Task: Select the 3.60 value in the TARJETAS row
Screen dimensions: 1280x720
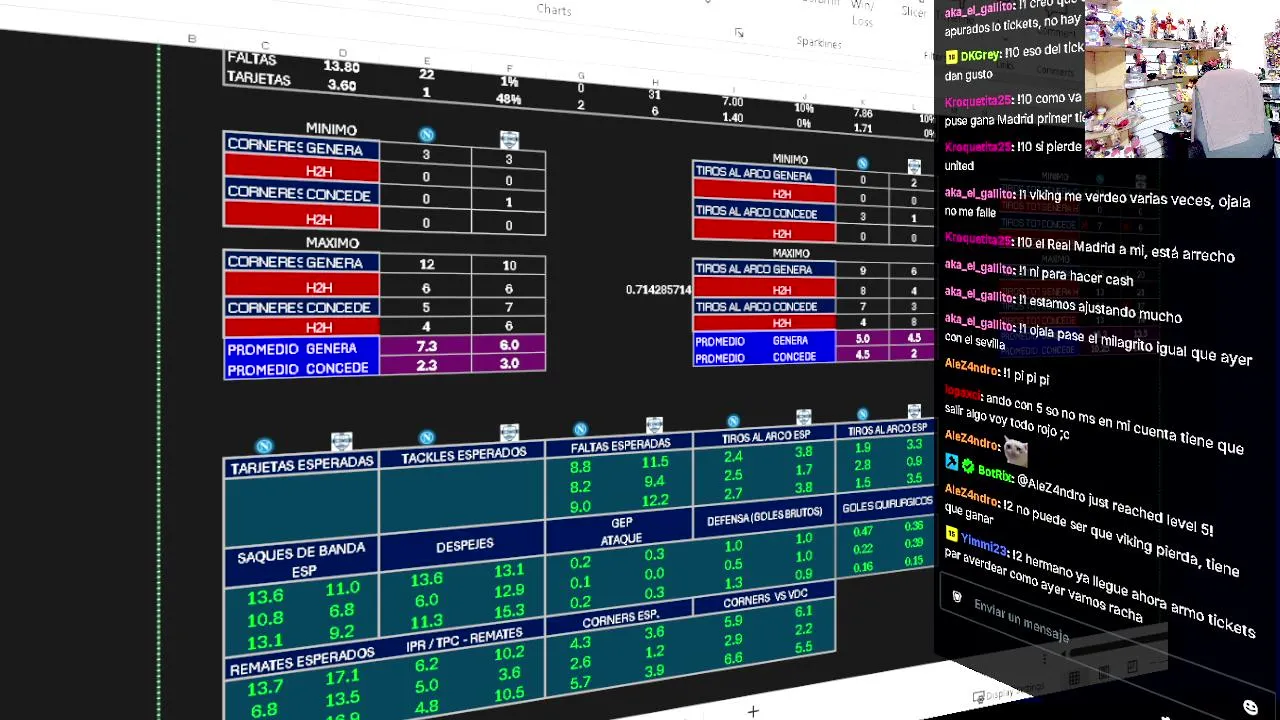Action: 342,85
